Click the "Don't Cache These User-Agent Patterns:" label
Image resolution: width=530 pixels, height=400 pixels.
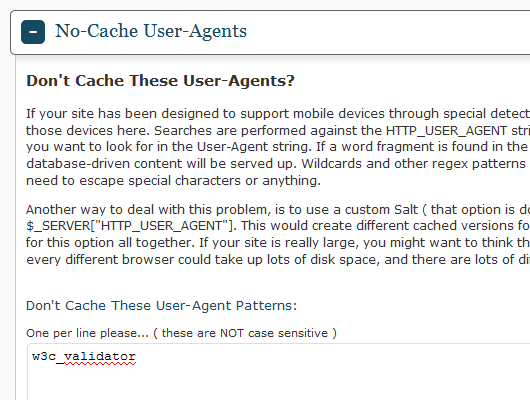point(162,306)
